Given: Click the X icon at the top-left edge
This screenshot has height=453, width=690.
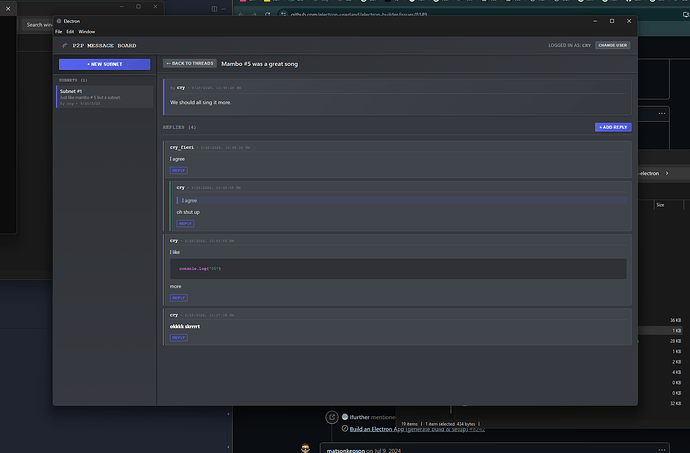Looking at the screenshot, I should tap(8, 8).
